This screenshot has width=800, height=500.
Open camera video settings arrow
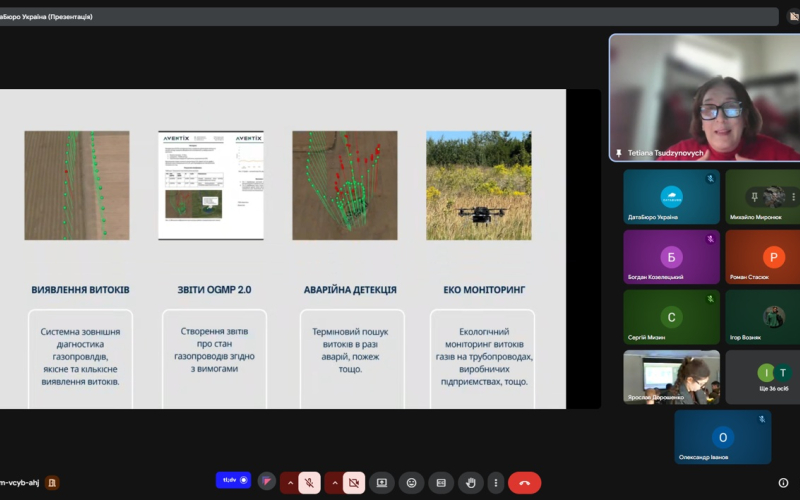[334, 483]
